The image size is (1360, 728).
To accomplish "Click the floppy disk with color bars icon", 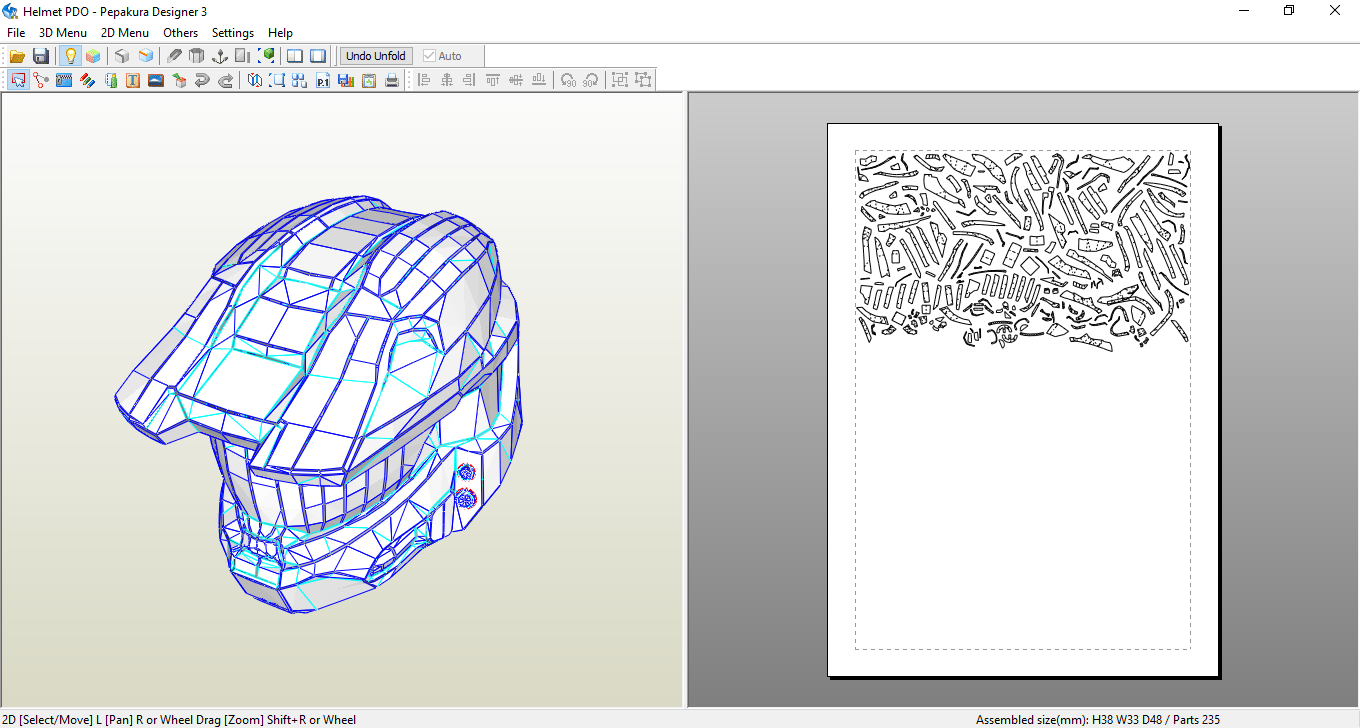I will tap(346, 81).
